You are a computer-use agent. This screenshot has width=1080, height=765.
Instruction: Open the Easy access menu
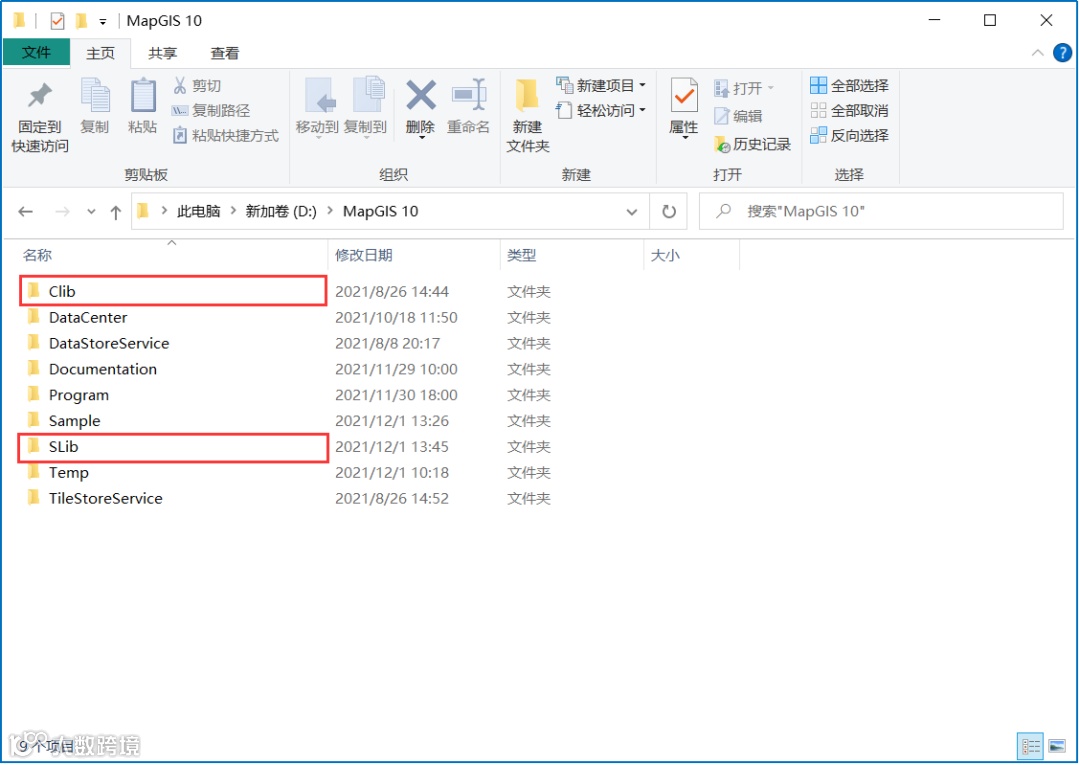point(601,110)
